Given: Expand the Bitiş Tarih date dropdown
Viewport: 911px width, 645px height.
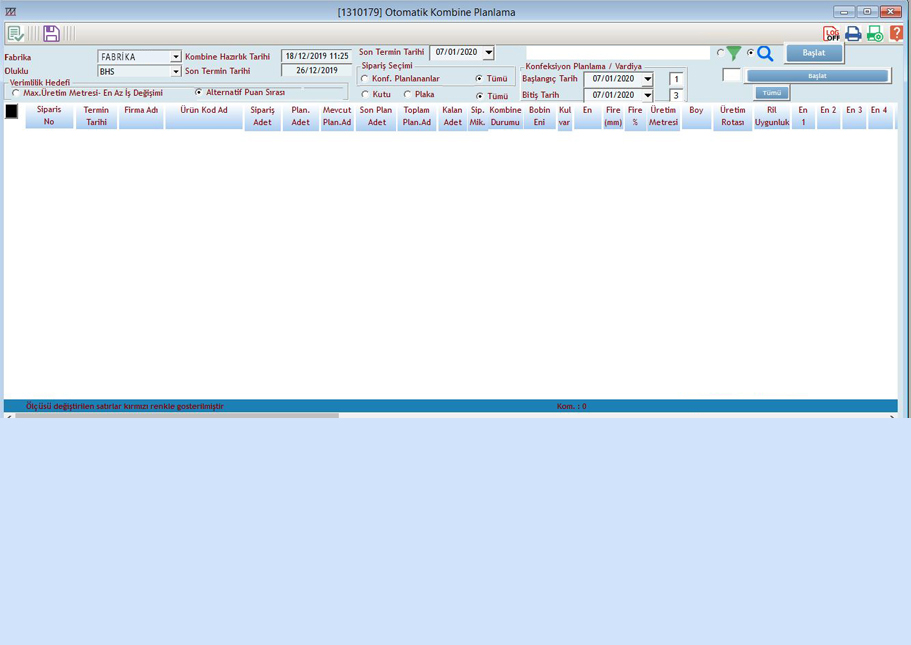Looking at the screenshot, I should pos(647,96).
